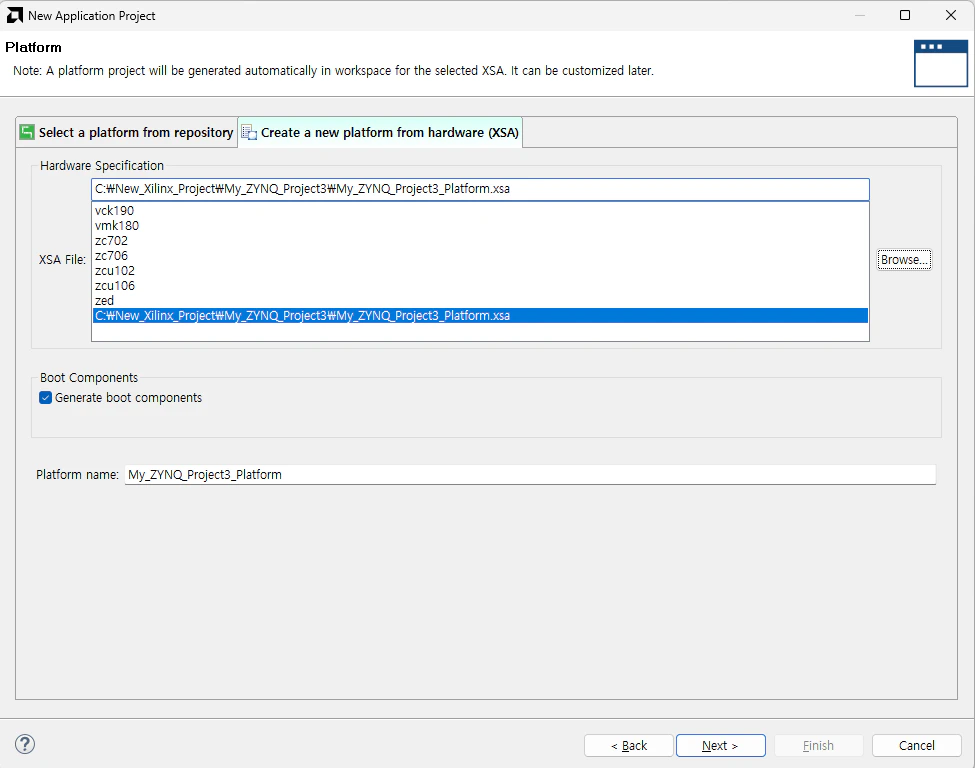Select zed from the XSA list
Screen dimensions: 975x768
click(x=480, y=300)
